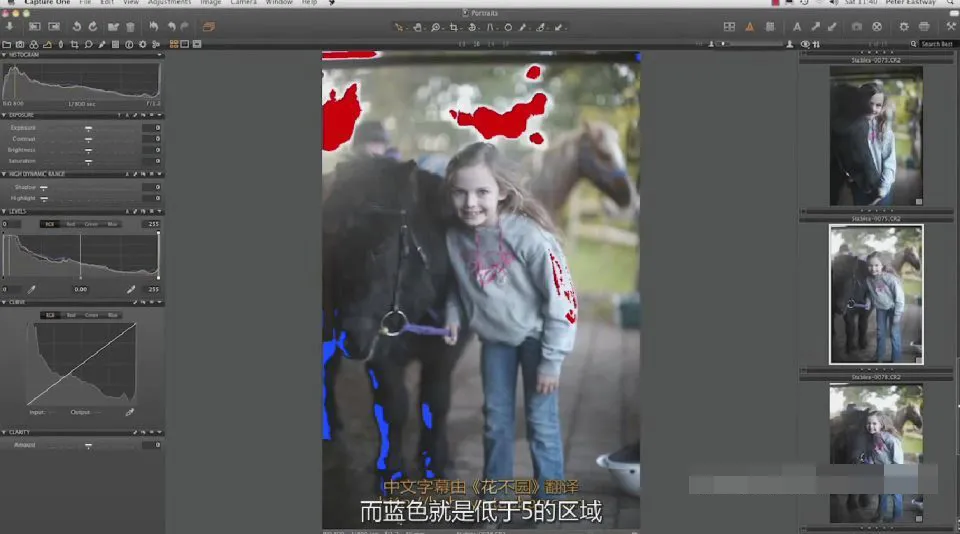Toggle the viewer layout third icon

click(x=197, y=44)
